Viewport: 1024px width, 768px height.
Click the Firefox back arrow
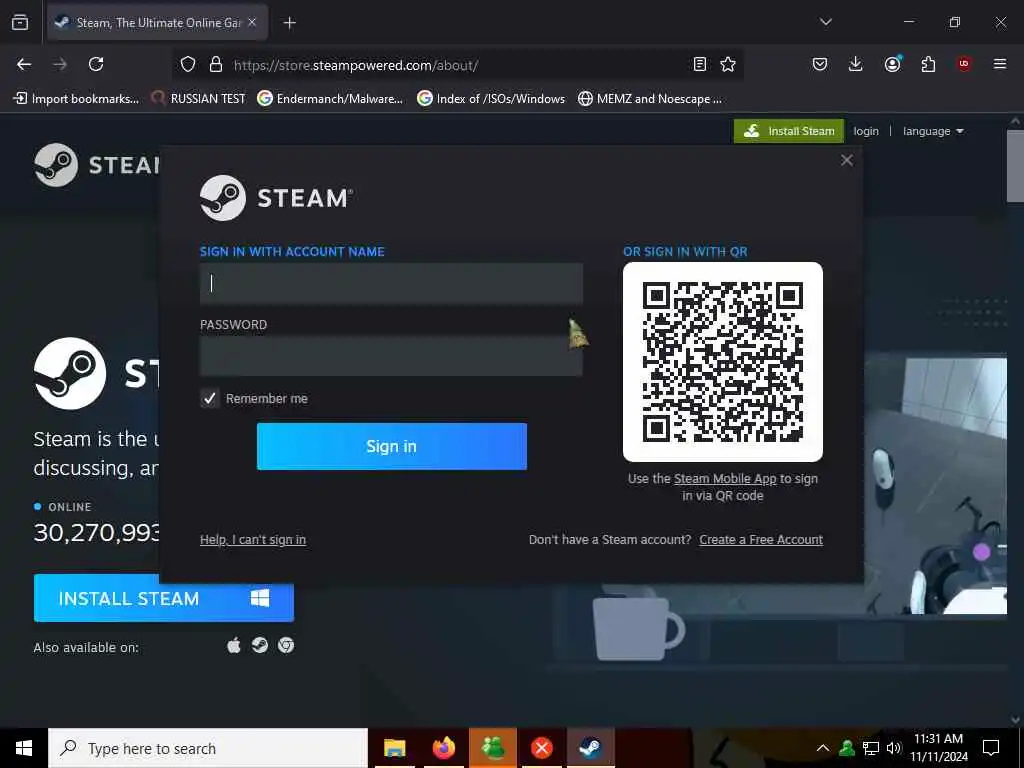[x=24, y=64]
